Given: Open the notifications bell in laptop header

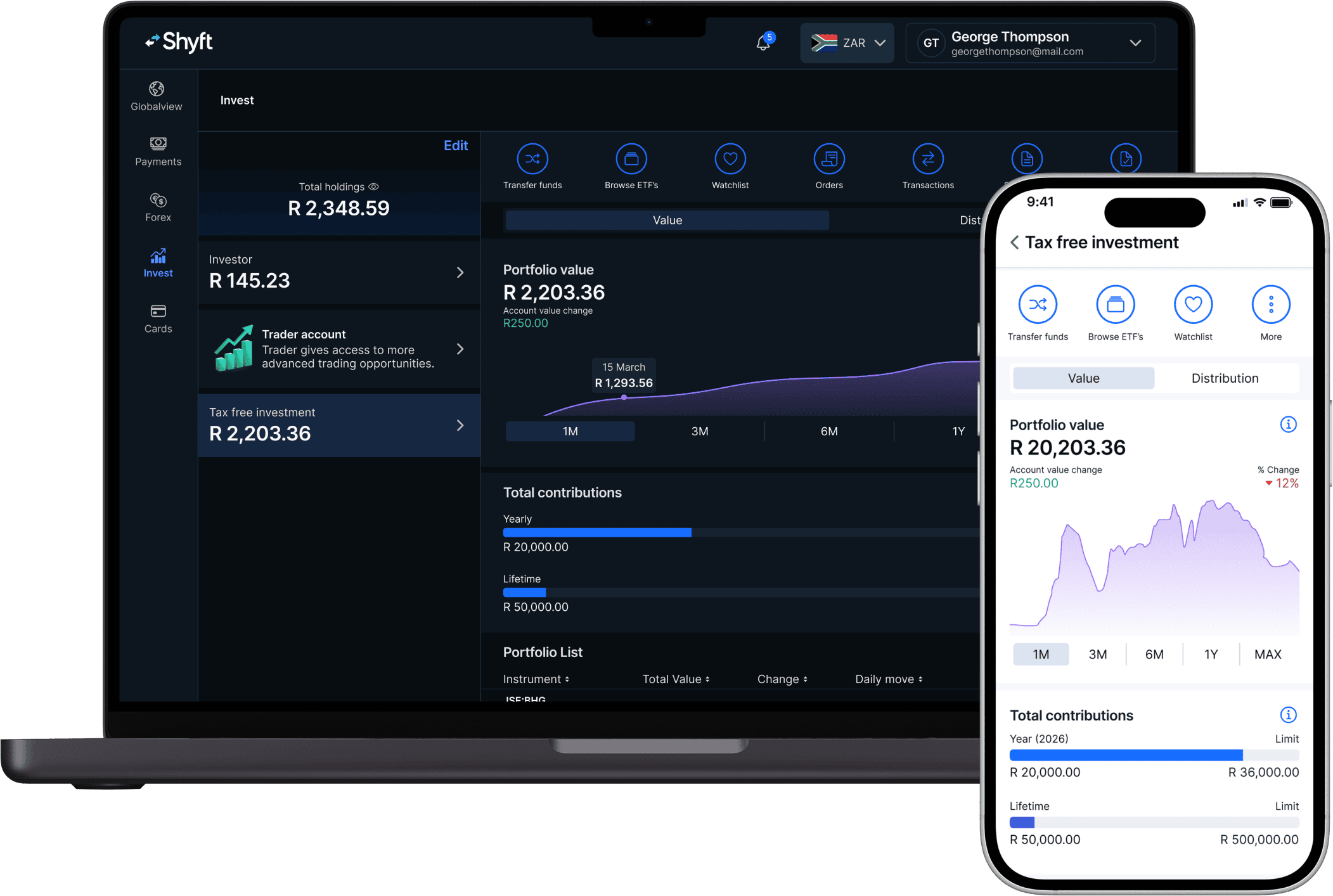Looking at the screenshot, I should pyautogui.click(x=763, y=42).
